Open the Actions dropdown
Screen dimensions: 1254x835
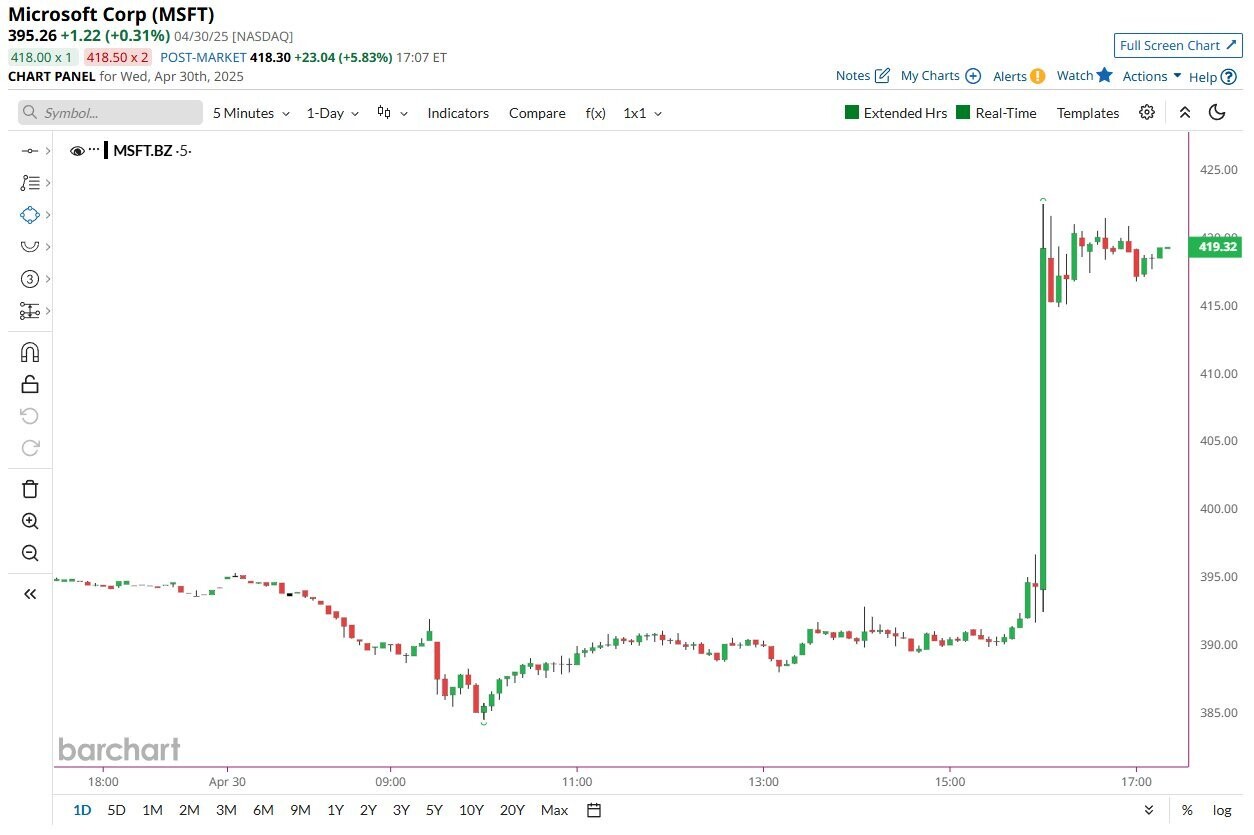click(1152, 76)
